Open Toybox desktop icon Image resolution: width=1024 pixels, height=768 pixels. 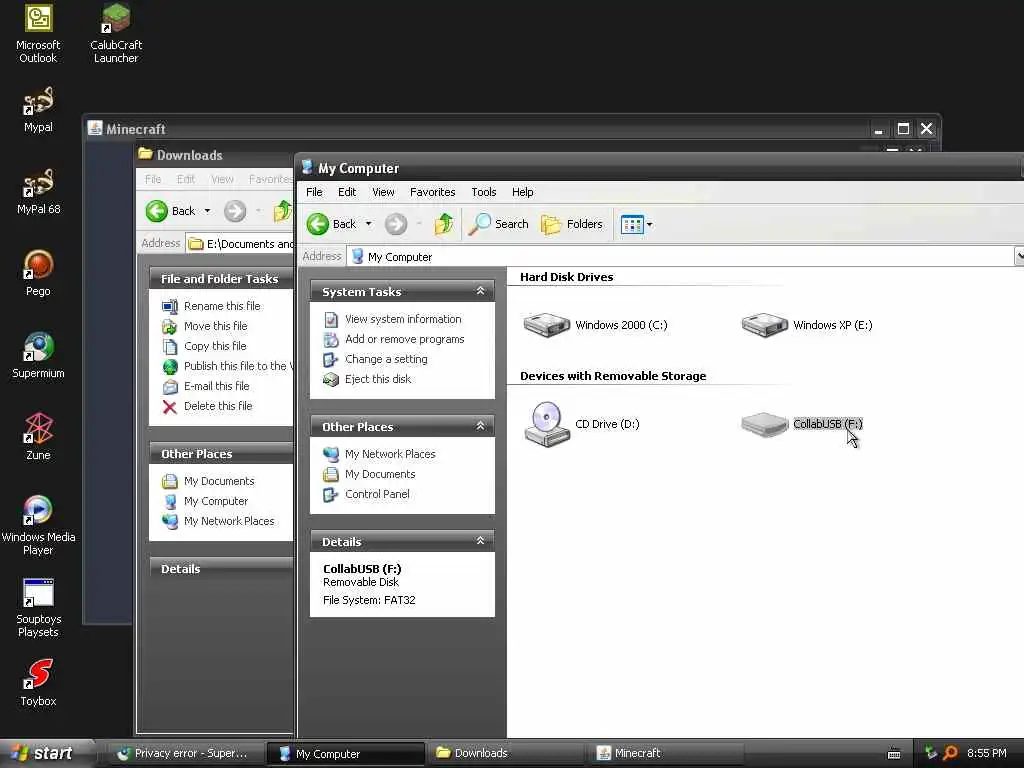pos(39,683)
